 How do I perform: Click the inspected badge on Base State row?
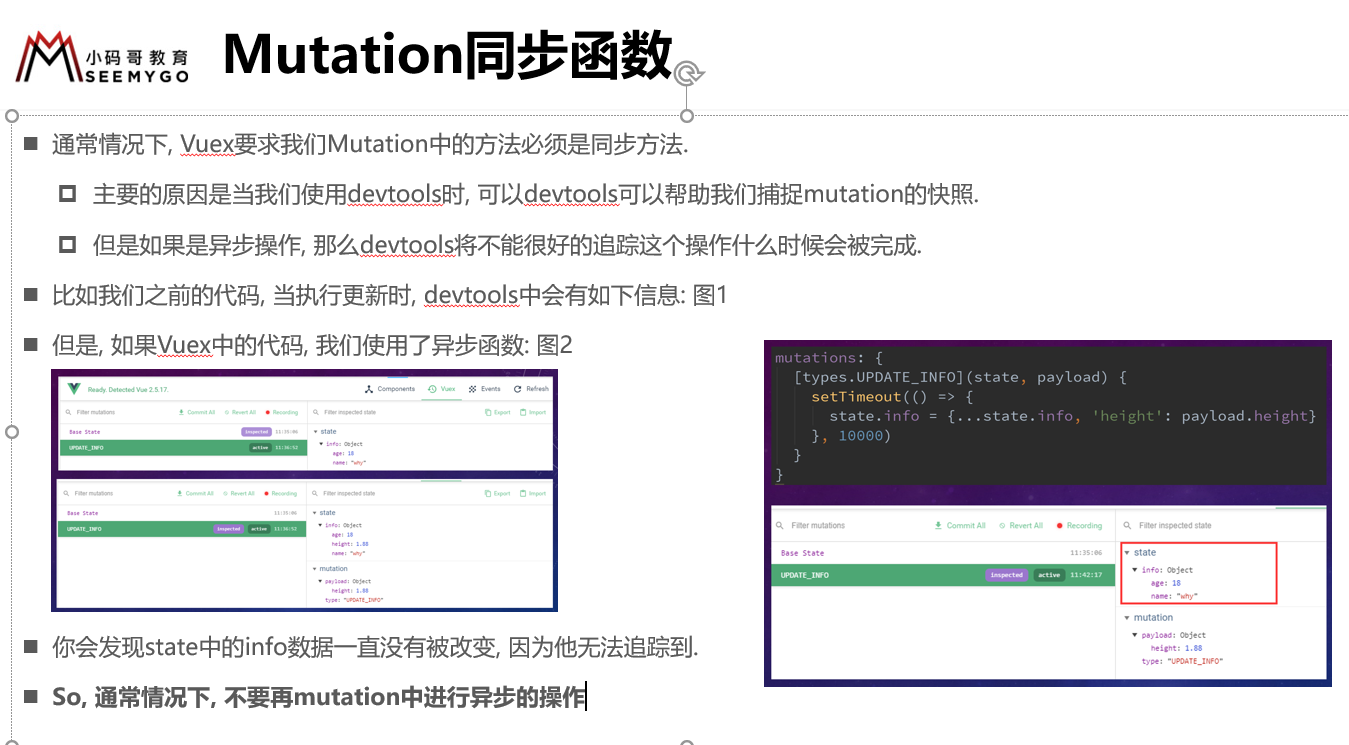[256, 432]
